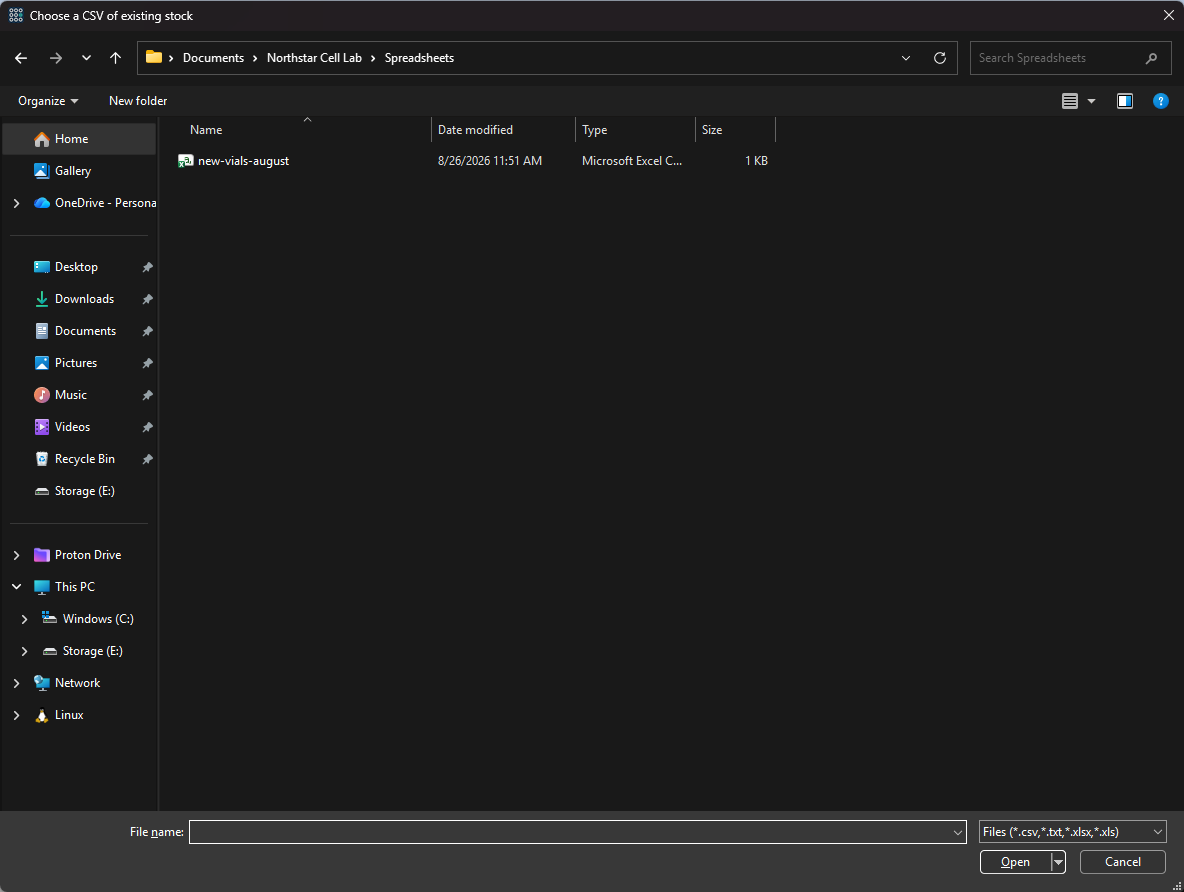Expand the Proton Drive node
This screenshot has height=892, width=1184.
point(17,555)
